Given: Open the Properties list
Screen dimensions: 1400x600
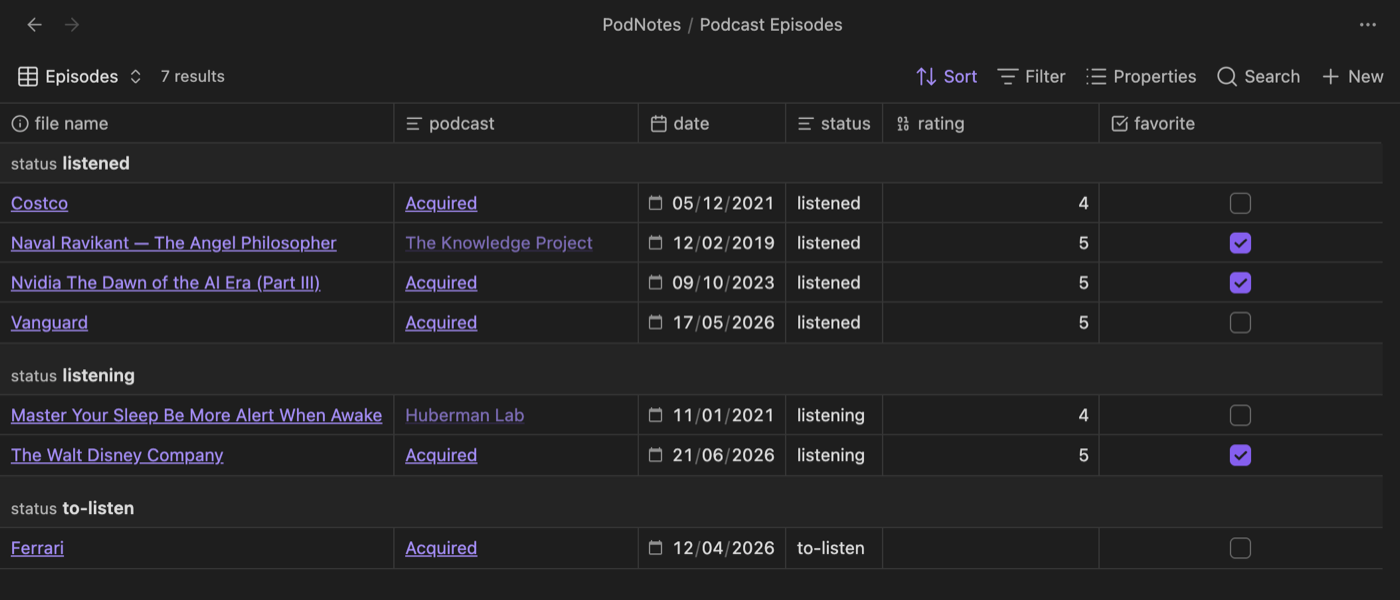Looking at the screenshot, I should pos(1141,76).
